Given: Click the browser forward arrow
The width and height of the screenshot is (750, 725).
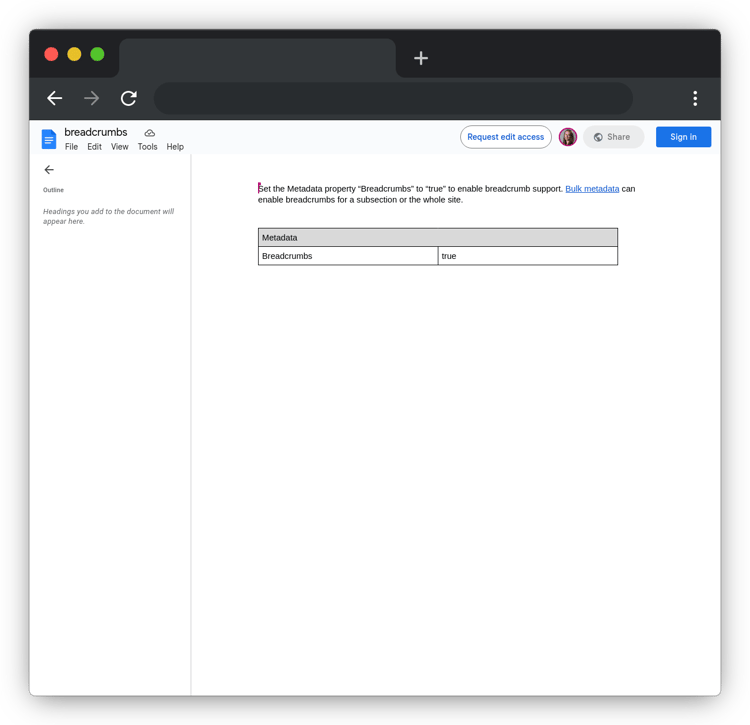Looking at the screenshot, I should [x=91, y=98].
